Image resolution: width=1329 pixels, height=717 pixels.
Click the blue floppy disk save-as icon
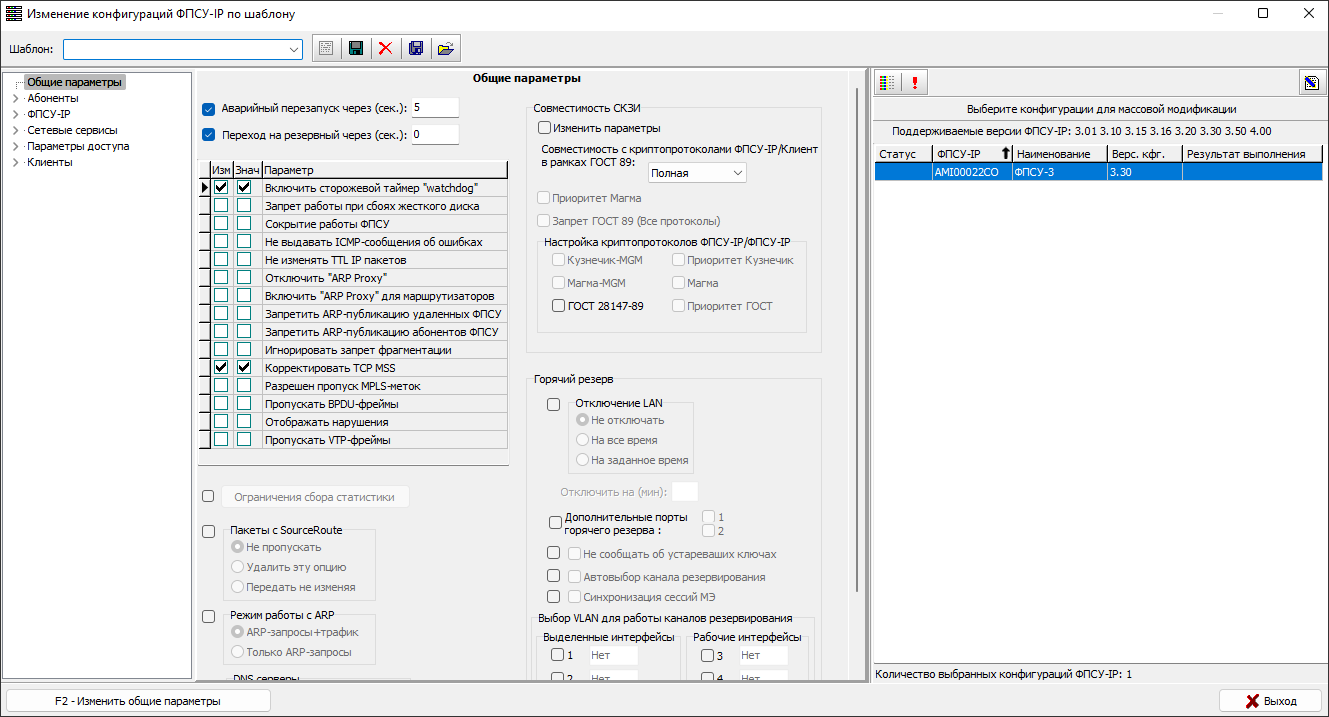pyautogui.click(x=416, y=48)
